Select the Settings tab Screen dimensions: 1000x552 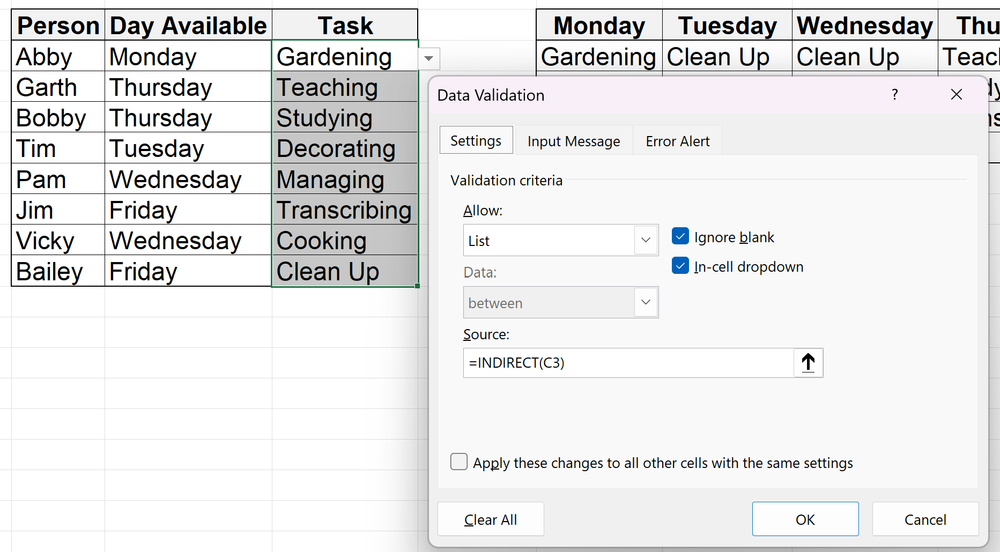[476, 140]
